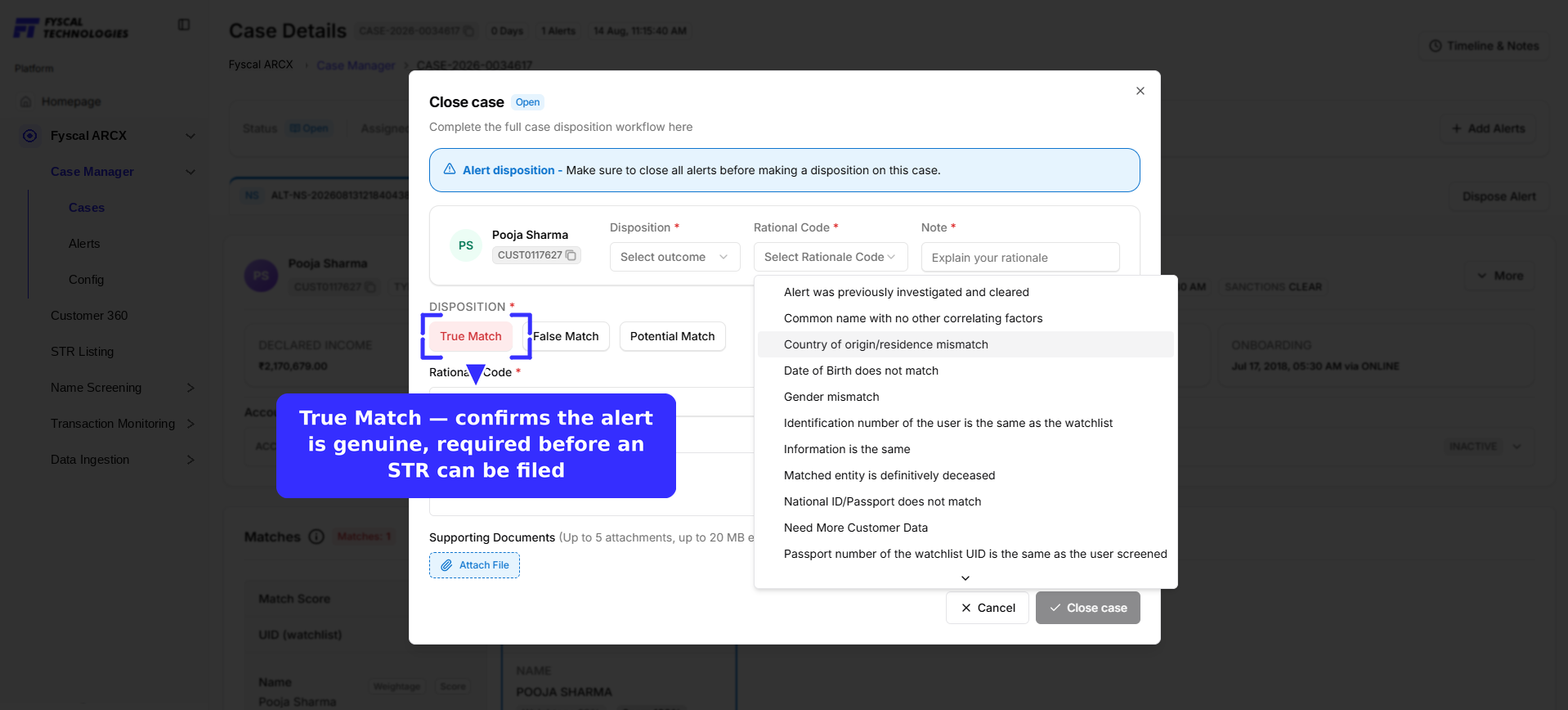This screenshot has width=1568, height=710.
Task: Click the 'Explain your rationale' note field
Action: coord(1020,257)
